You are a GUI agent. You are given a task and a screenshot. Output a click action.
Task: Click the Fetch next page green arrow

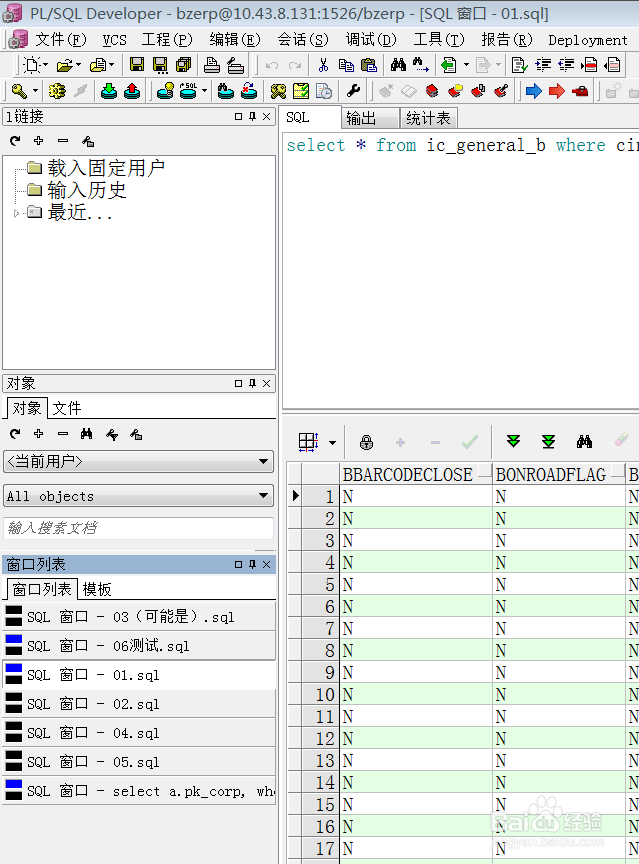[x=513, y=441]
